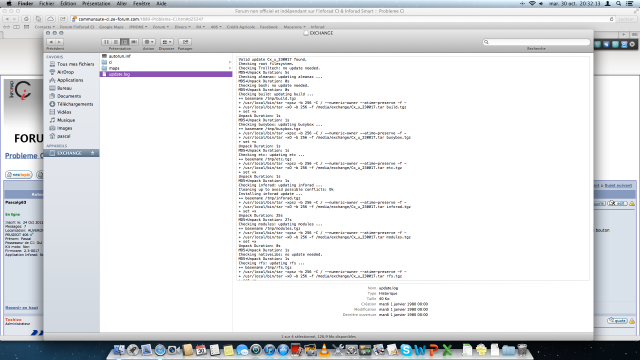Open the Finder application menu
640x360 pixels.
coord(25,4)
